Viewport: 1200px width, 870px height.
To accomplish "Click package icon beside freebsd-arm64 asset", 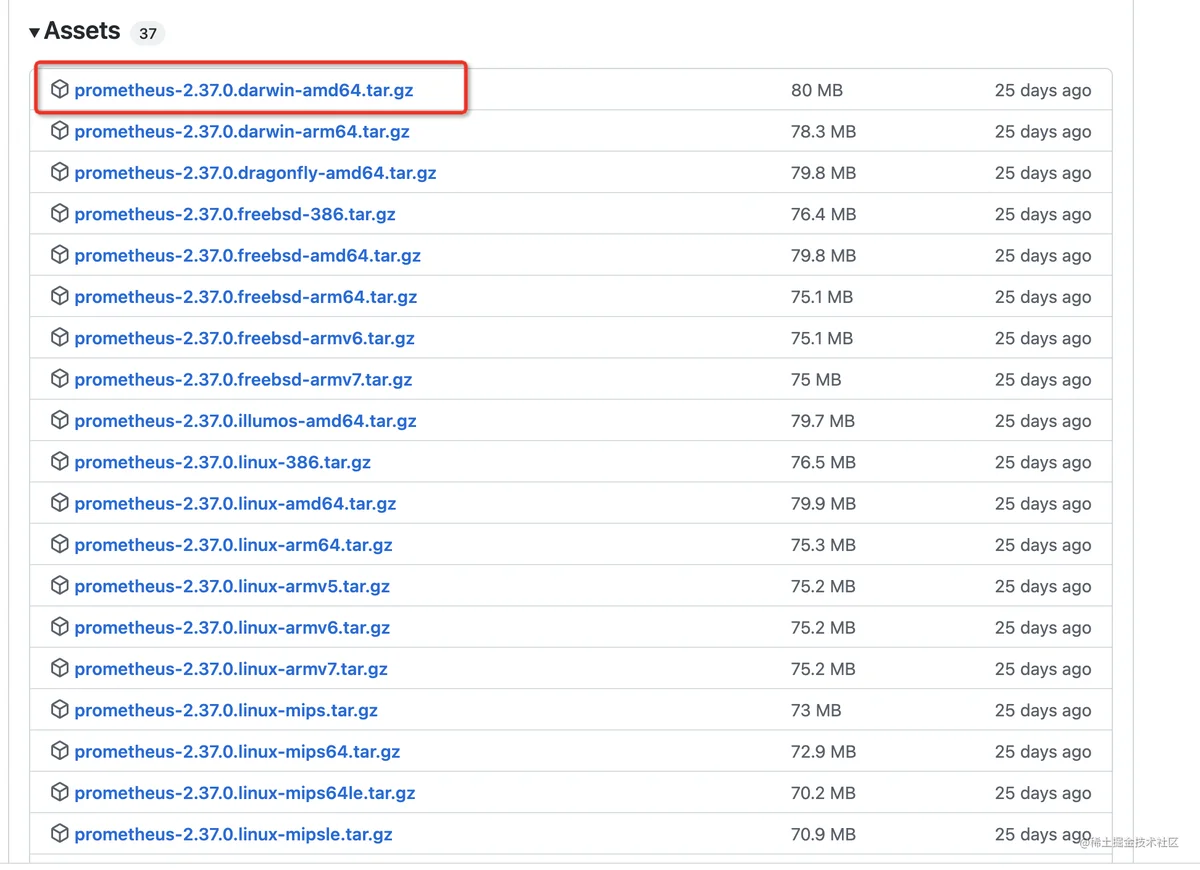I will (60, 296).
